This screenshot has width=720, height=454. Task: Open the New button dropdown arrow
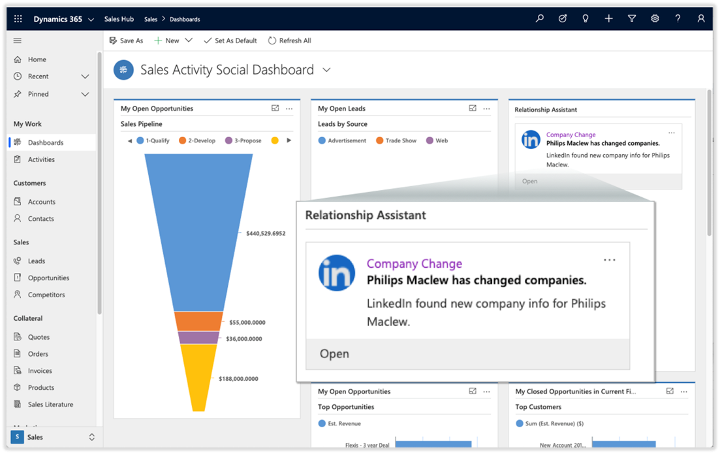coord(189,41)
